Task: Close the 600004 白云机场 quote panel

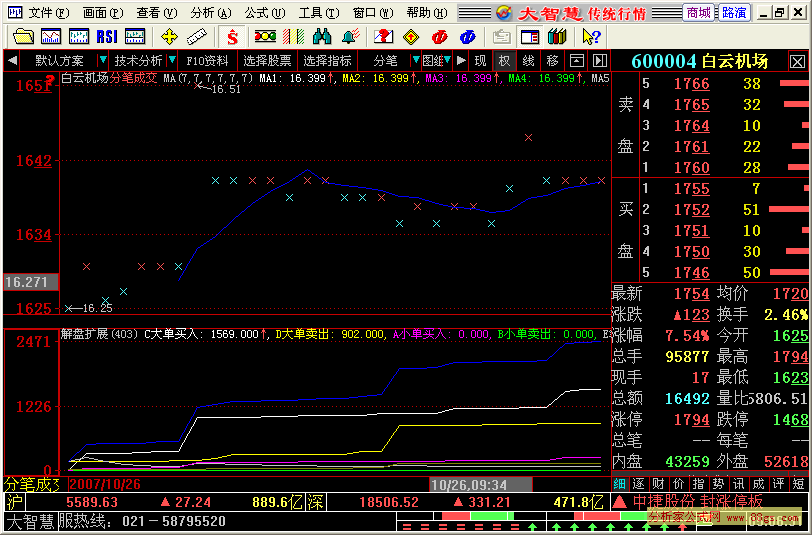Action: point(798,62)
